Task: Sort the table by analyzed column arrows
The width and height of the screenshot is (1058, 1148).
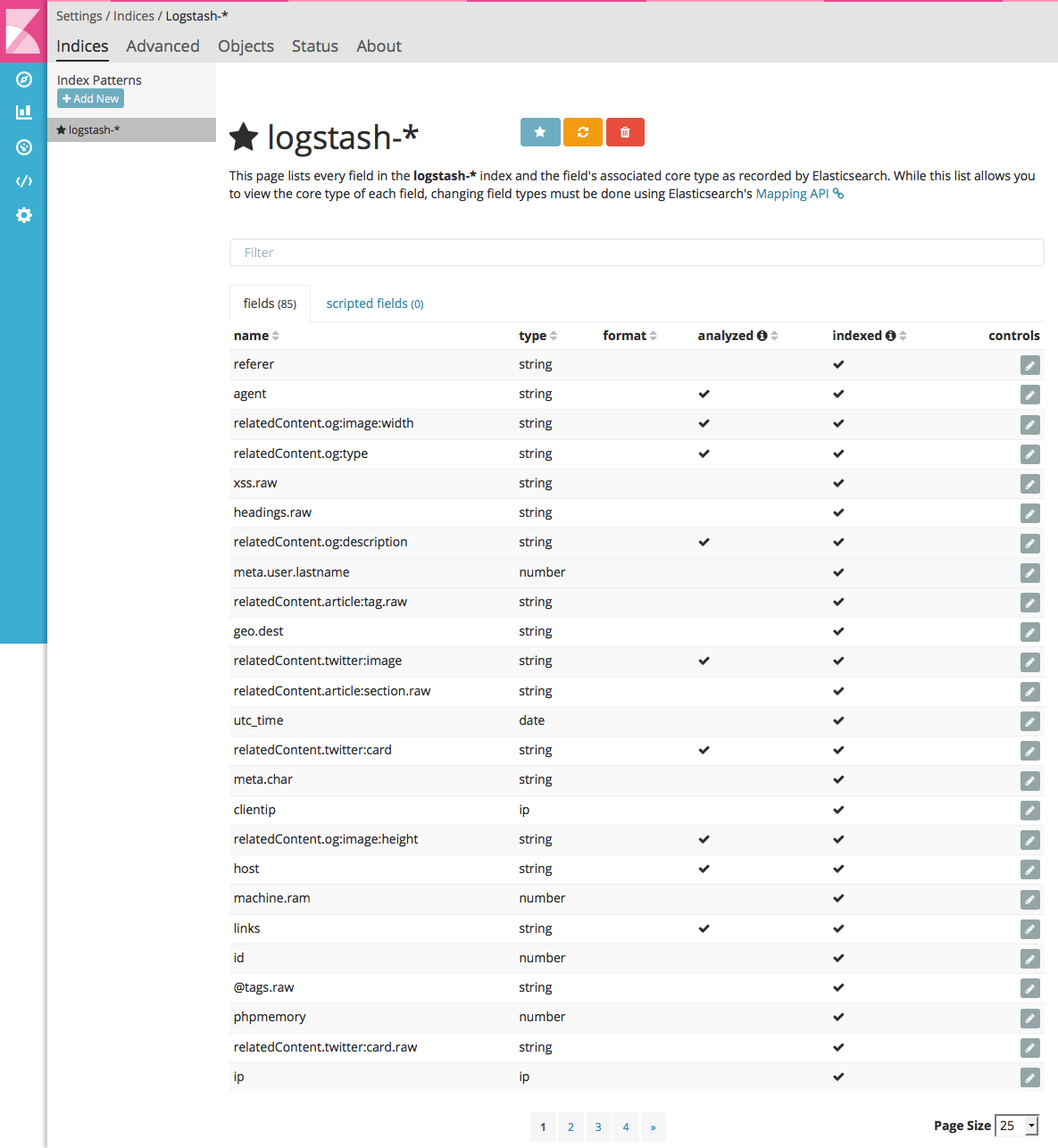Action: point(774,336)
